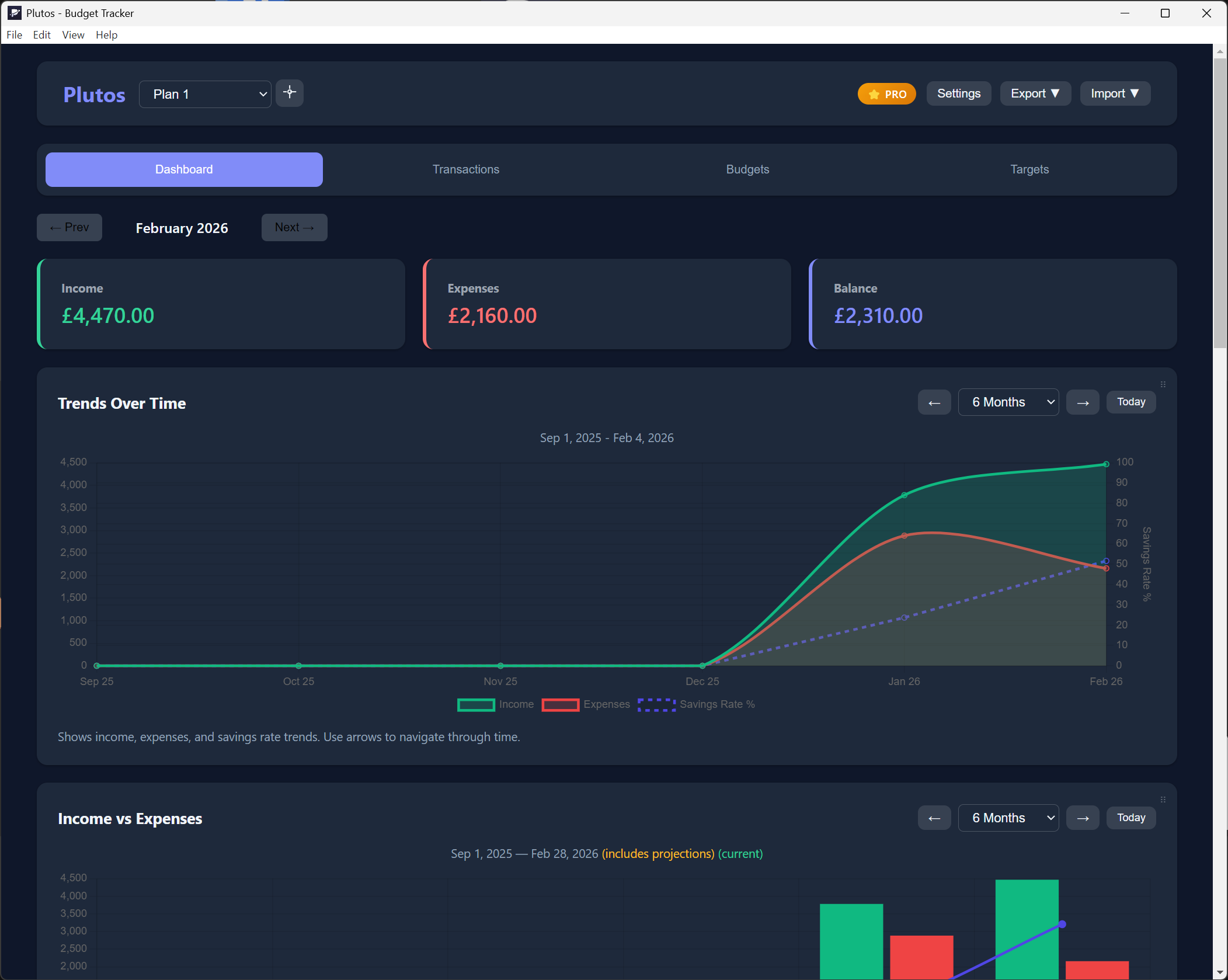Switch to the Transactions tab

pos(465,169)
